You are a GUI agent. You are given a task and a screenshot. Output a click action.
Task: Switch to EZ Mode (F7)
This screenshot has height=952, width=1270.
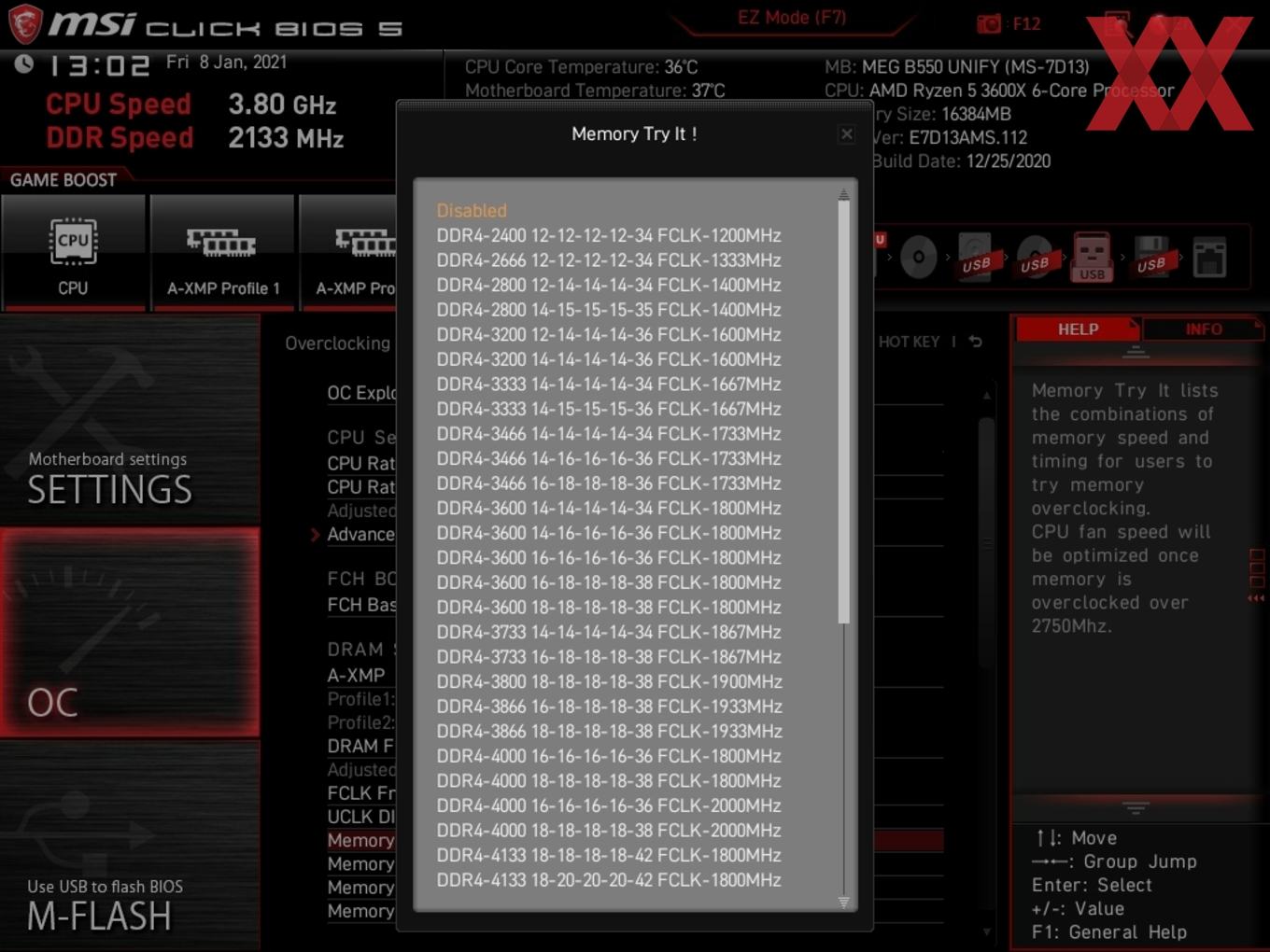(x=792, y=18)
